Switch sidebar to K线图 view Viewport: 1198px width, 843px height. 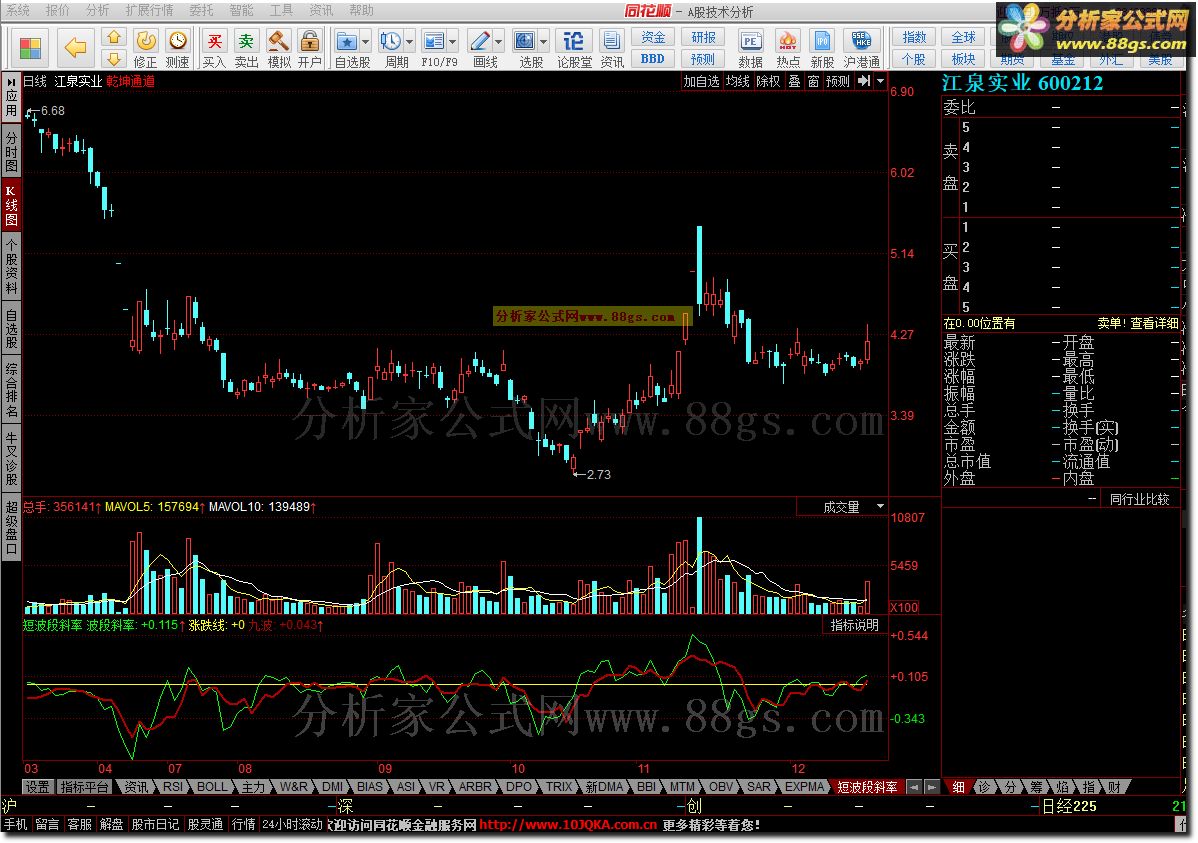coord(11,205)
